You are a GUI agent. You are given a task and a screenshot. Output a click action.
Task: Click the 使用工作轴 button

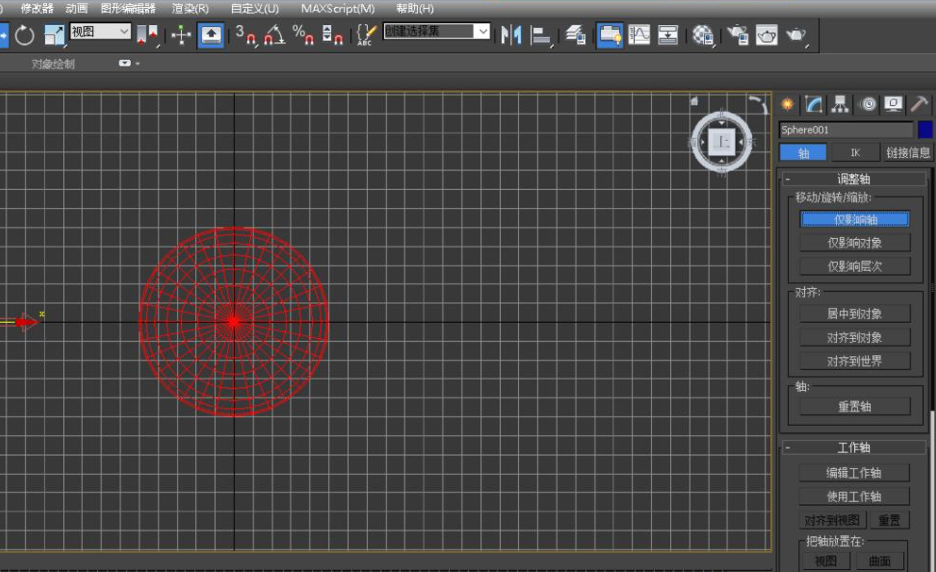tap(854, 497)
